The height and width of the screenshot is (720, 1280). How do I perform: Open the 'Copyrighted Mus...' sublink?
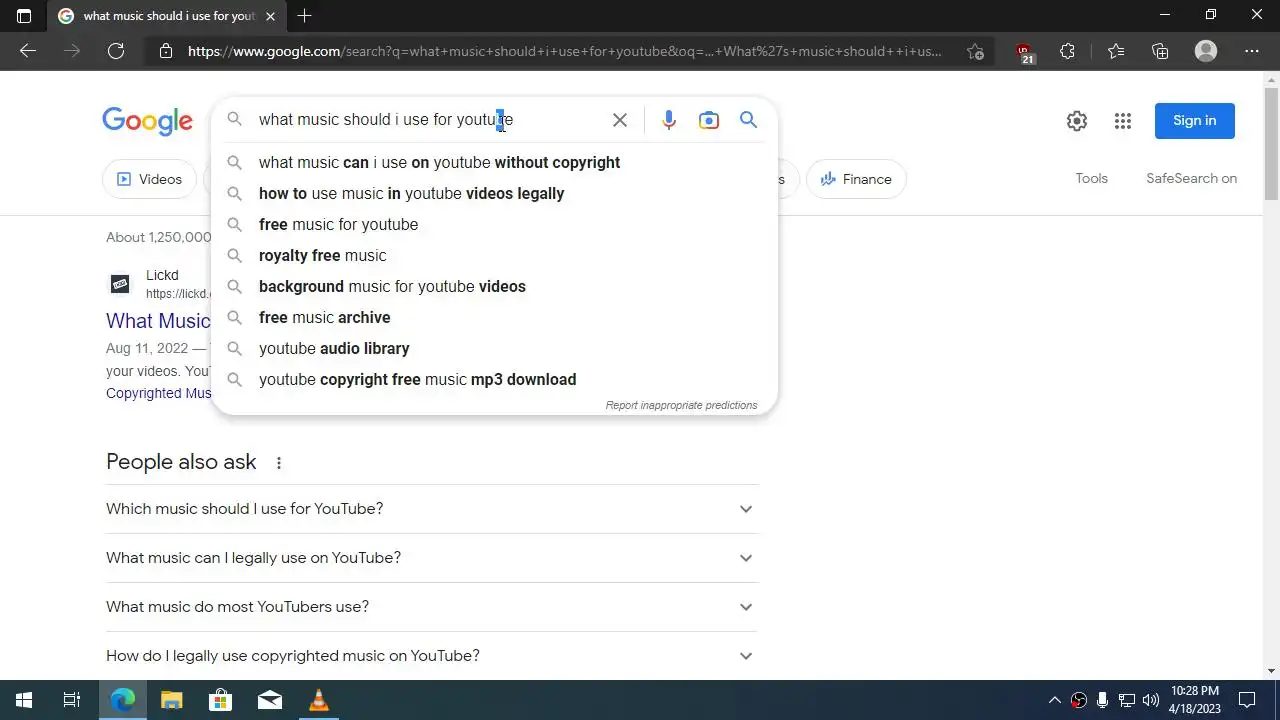(x=158, y=393)
